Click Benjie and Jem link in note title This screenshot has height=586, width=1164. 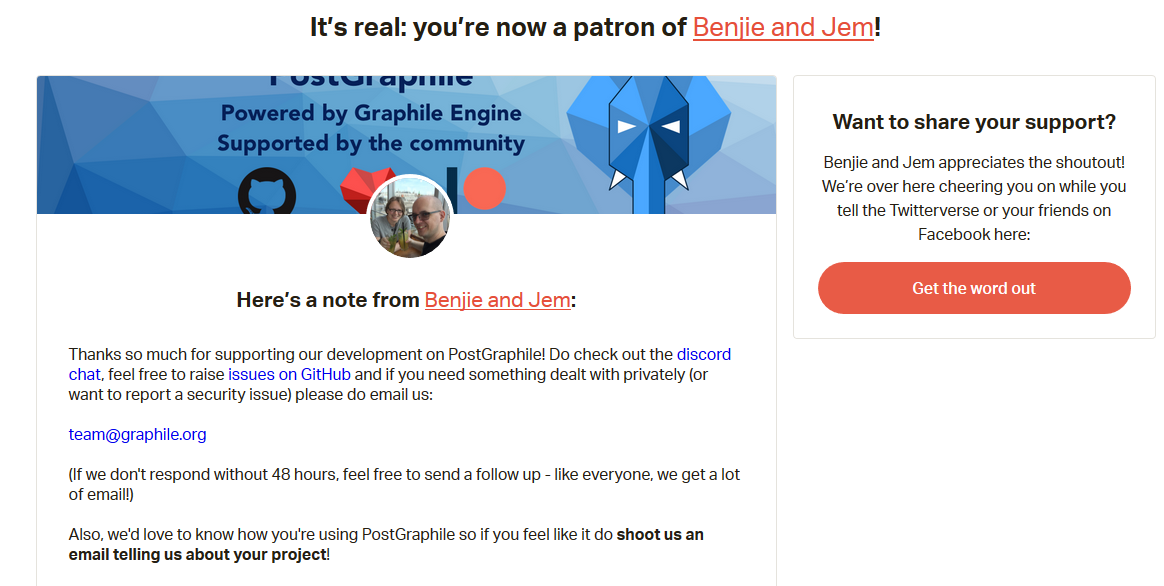[x=497, y=300]
